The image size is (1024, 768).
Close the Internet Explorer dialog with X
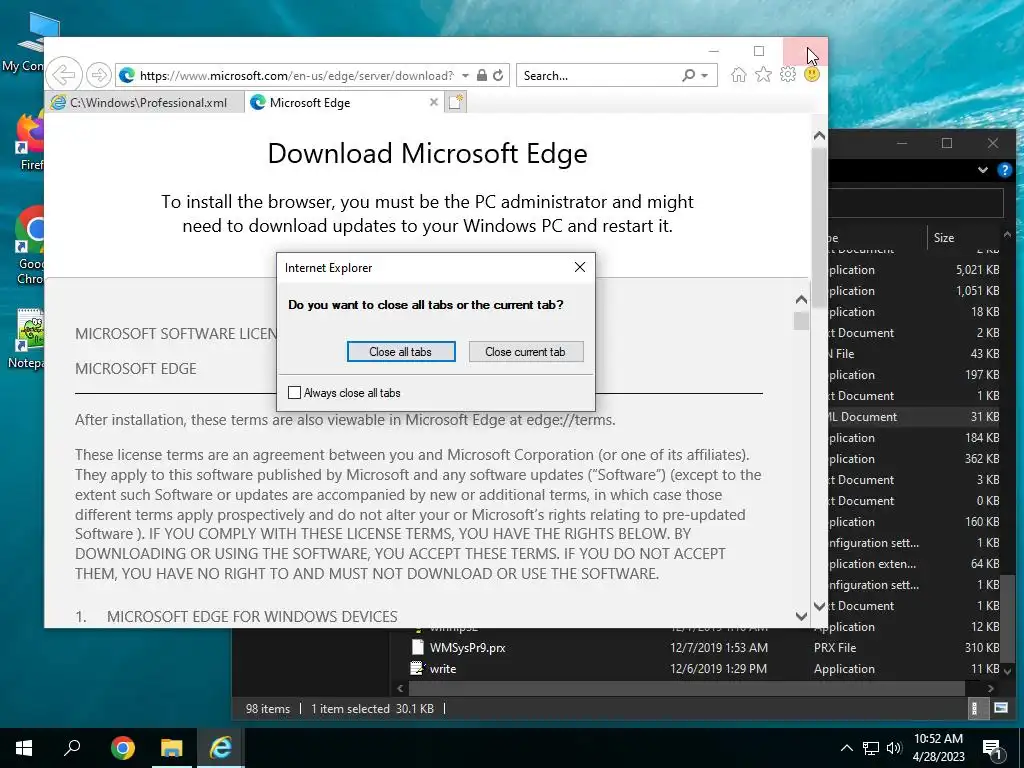[580, 267]
